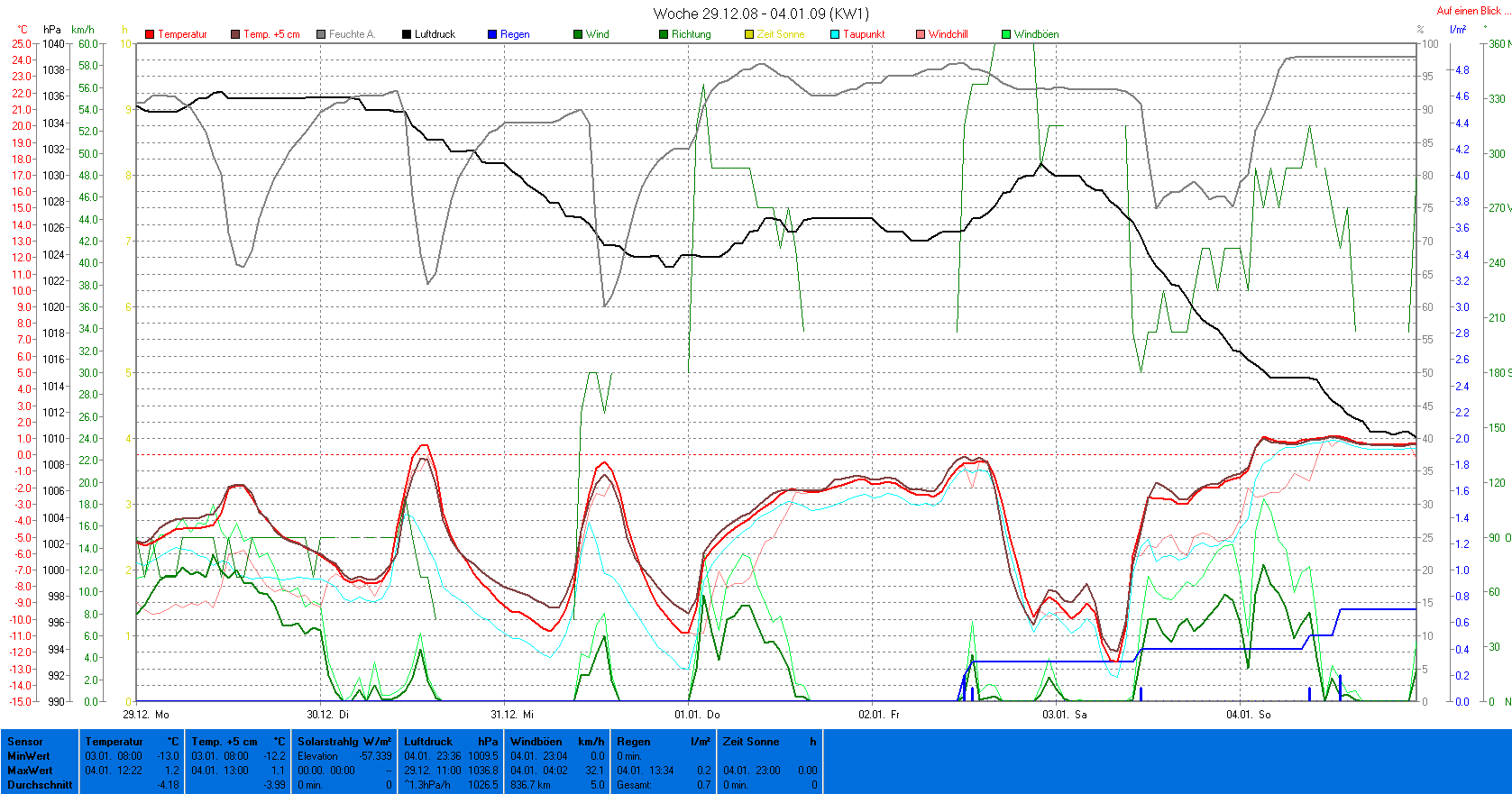Image resolution: width=1512 pixels, height=794 pixels.
Task: Click the blue Regen legend square
Action: (x=492, y=34)
